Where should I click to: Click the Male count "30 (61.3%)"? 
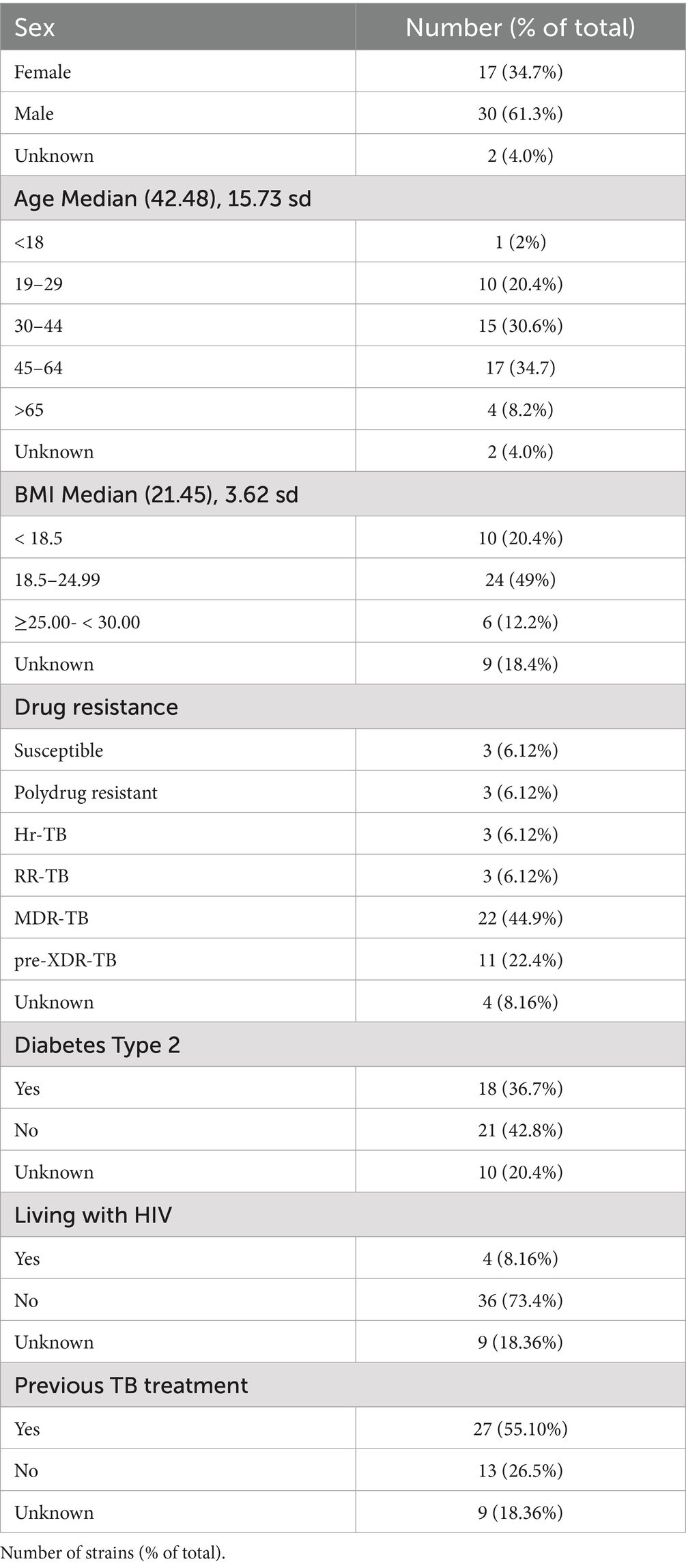coord(520,113)
